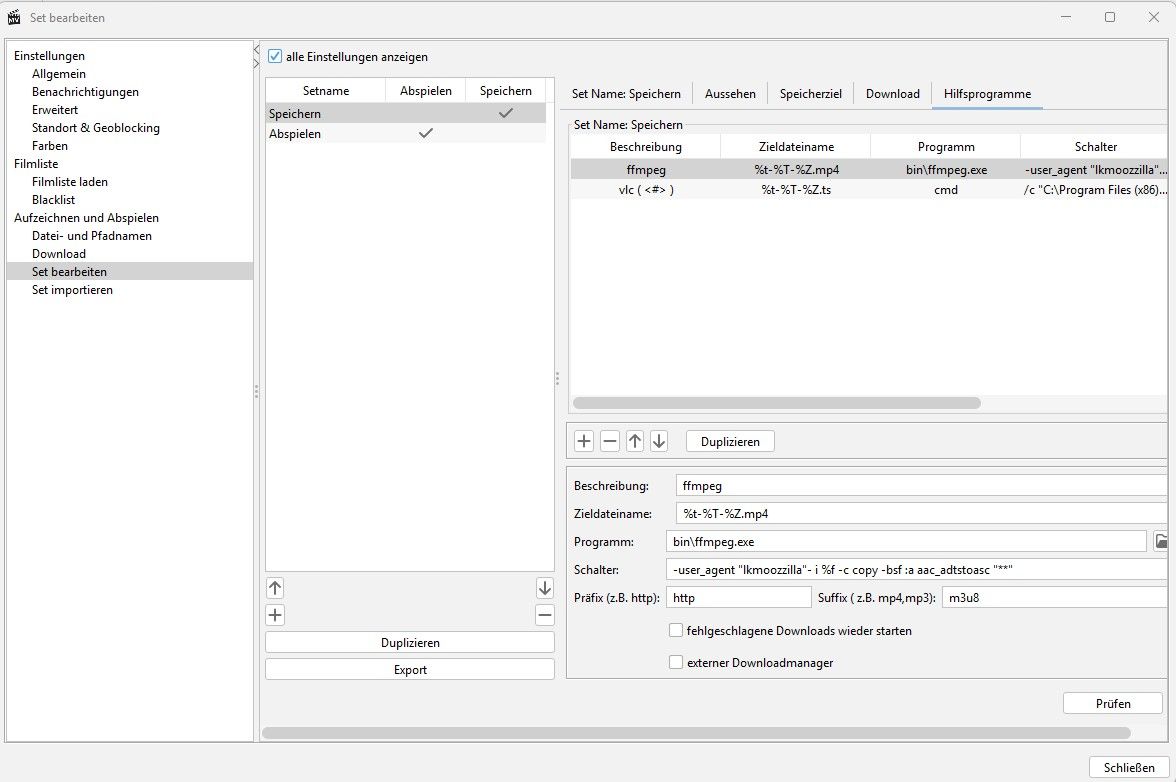Select Download in settings tree

click(x=58, y=253)
